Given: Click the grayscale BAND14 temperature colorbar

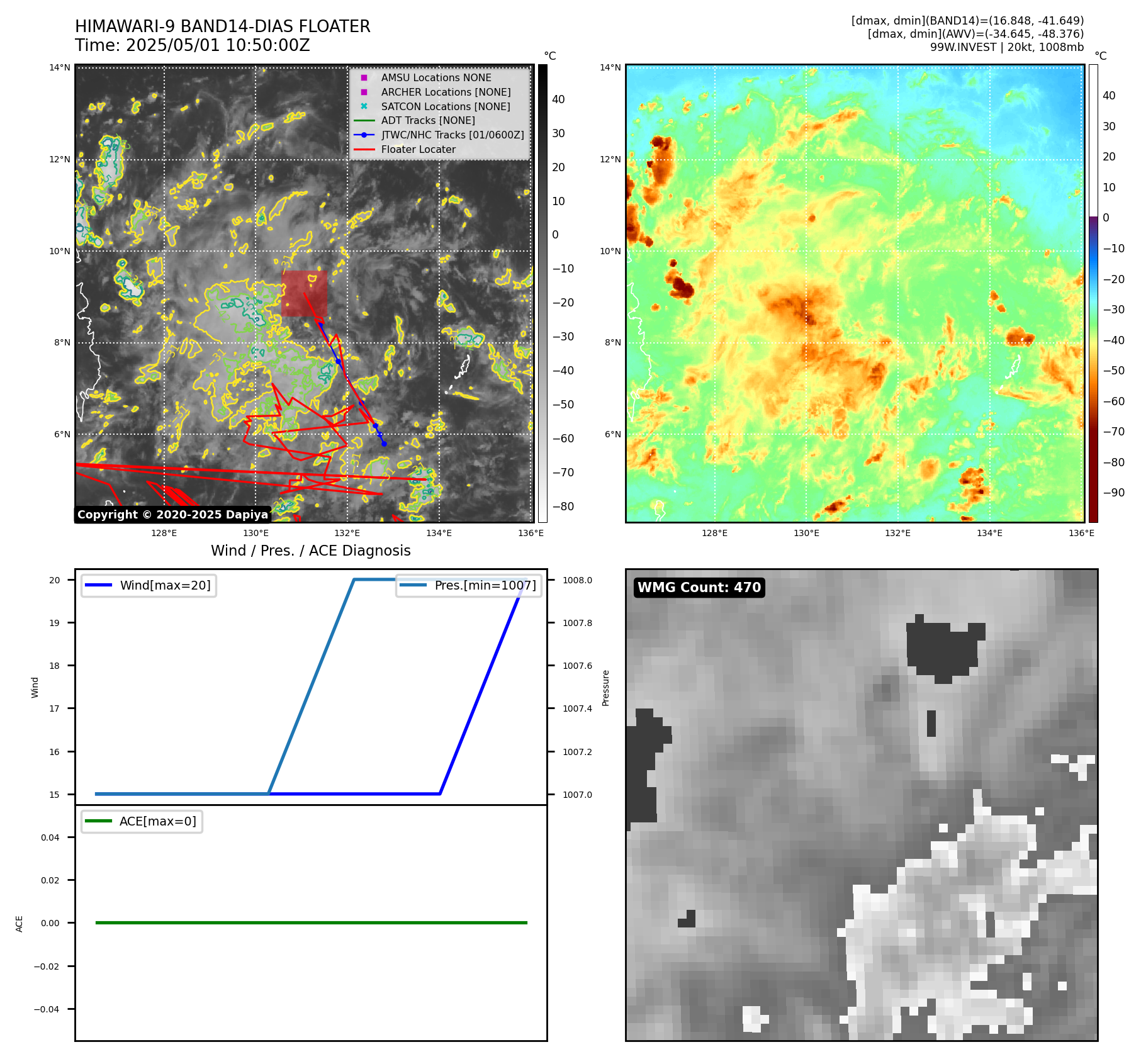Looking at the screenshot, I should (542, 293).
